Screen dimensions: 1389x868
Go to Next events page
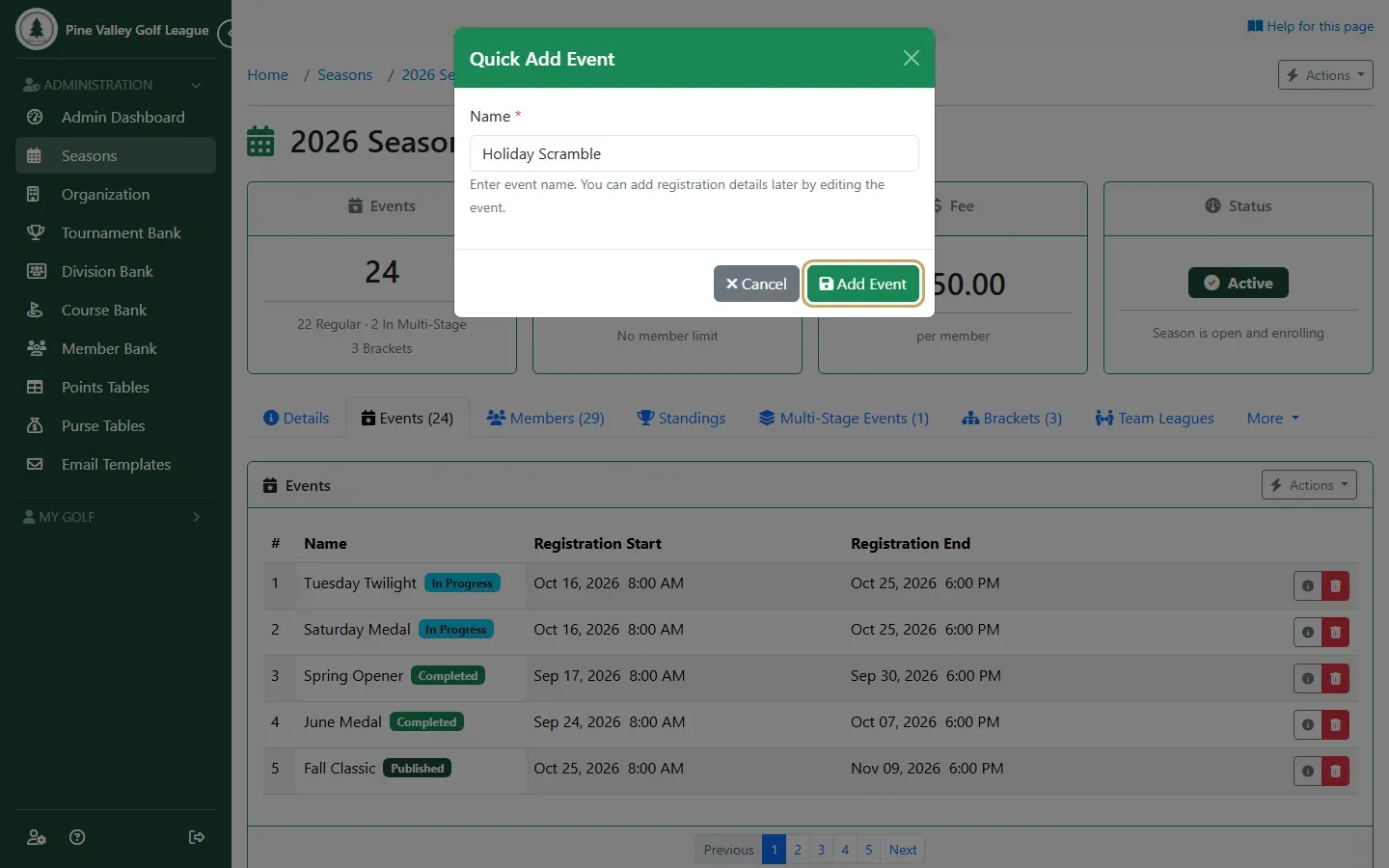click(x=903, y=850)
